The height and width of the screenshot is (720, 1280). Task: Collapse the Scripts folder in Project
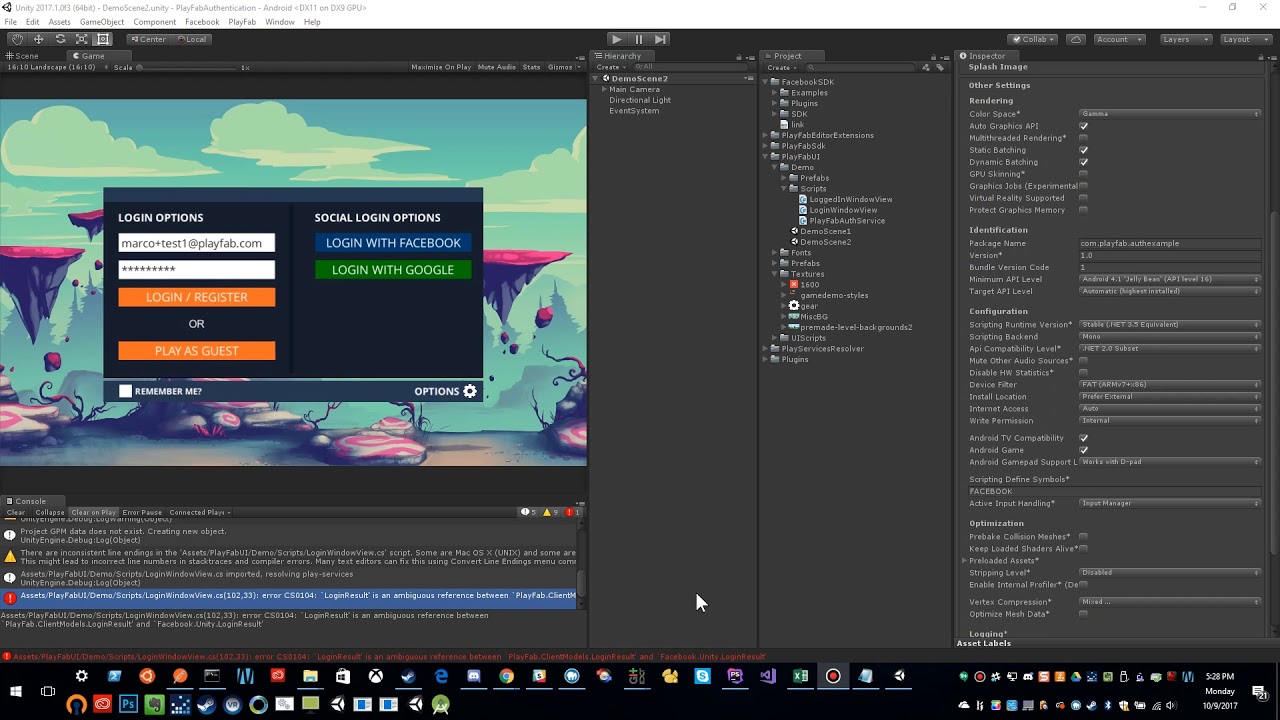[x=785, y=188]
